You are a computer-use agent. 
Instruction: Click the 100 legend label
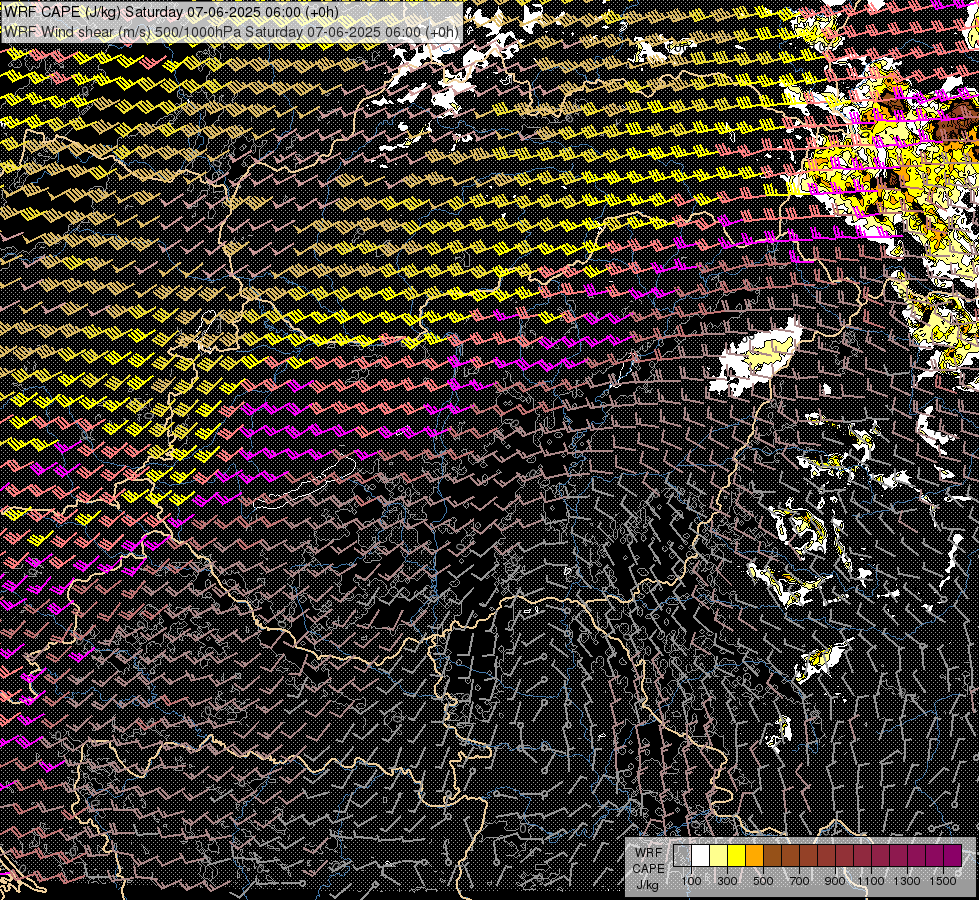tap(691, 881)
